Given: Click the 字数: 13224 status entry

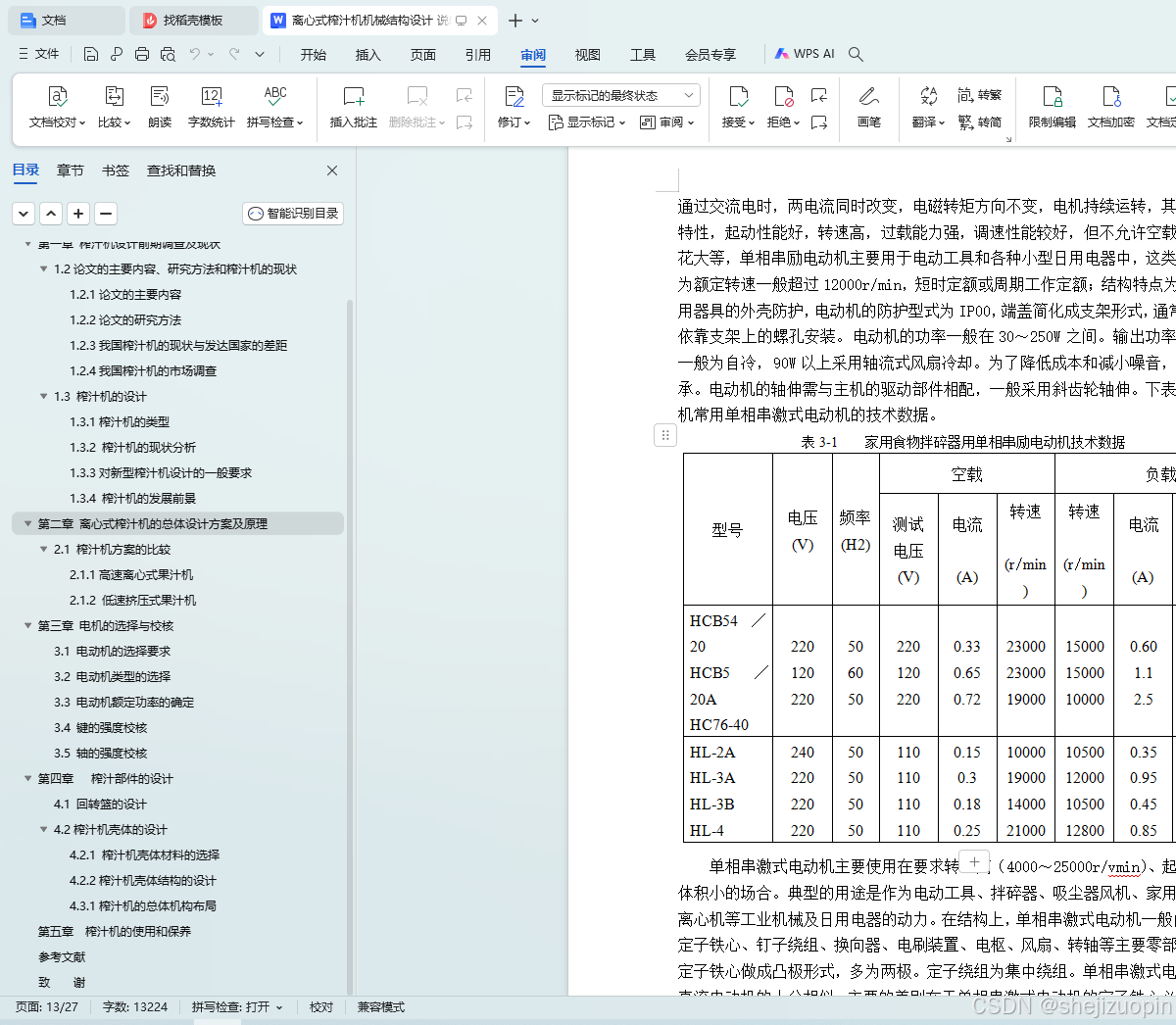Looking at the screenshot, I should (135, 1006).
